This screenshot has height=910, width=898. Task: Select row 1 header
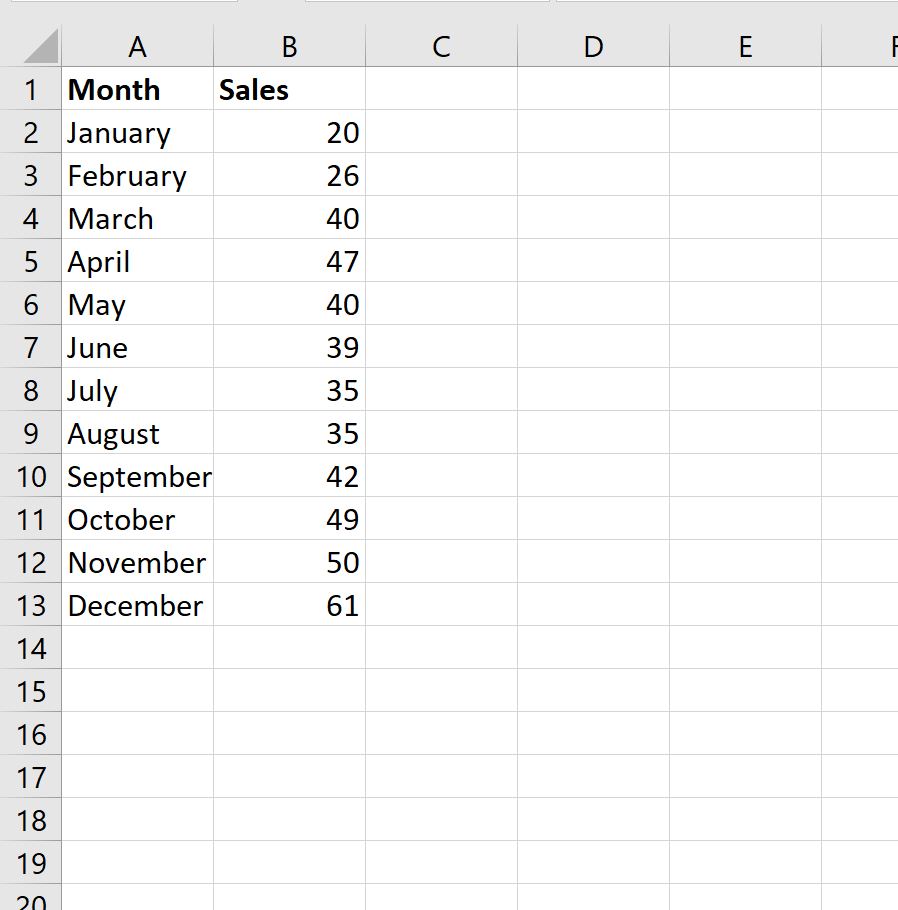[30, 89]
